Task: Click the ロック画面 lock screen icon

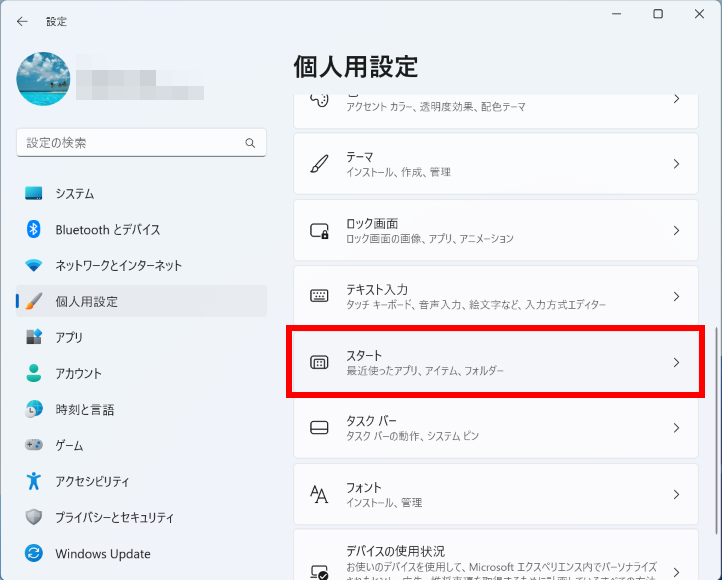Action: pos(319,230)
